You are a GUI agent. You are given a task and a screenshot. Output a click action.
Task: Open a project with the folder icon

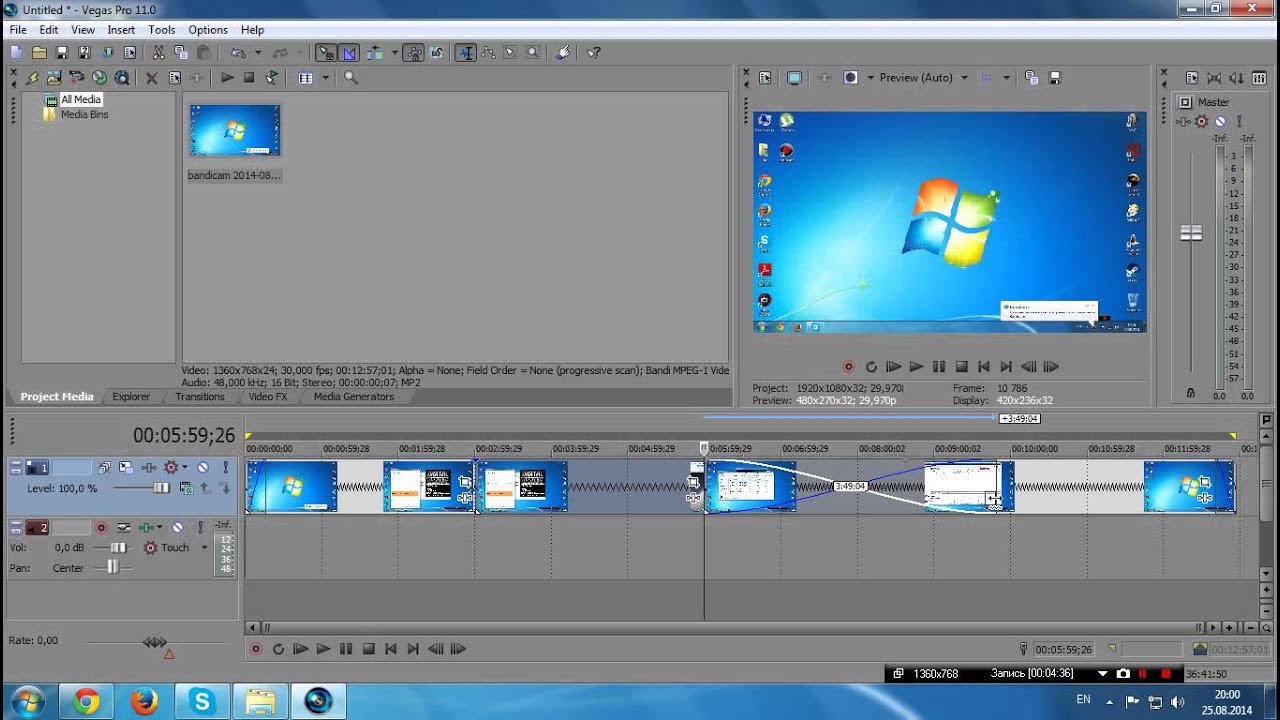(x=39, y=53)
